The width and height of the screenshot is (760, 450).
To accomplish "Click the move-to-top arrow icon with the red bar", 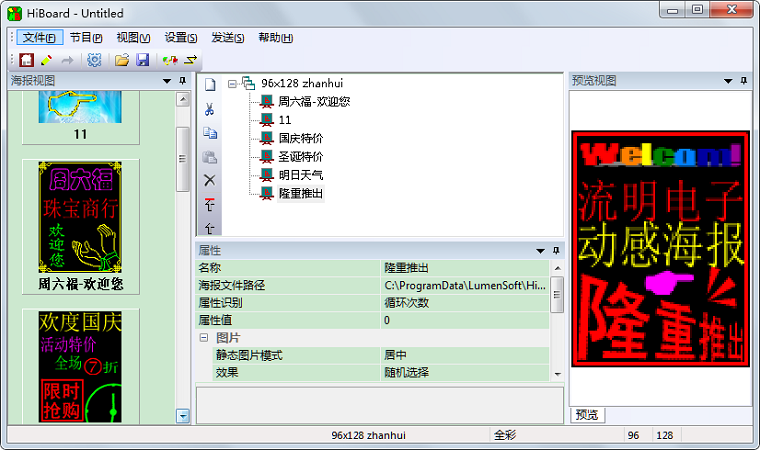I will tap(210, 205).
